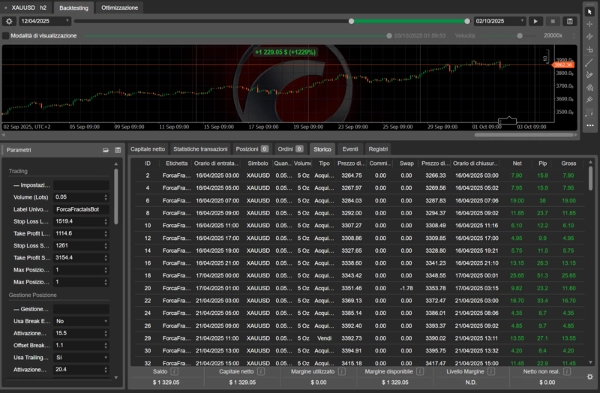The width and height of the screenshot is (600, 393).
Task: Select the XAUUSD h2 instance tab
Action: coord(26,8)
